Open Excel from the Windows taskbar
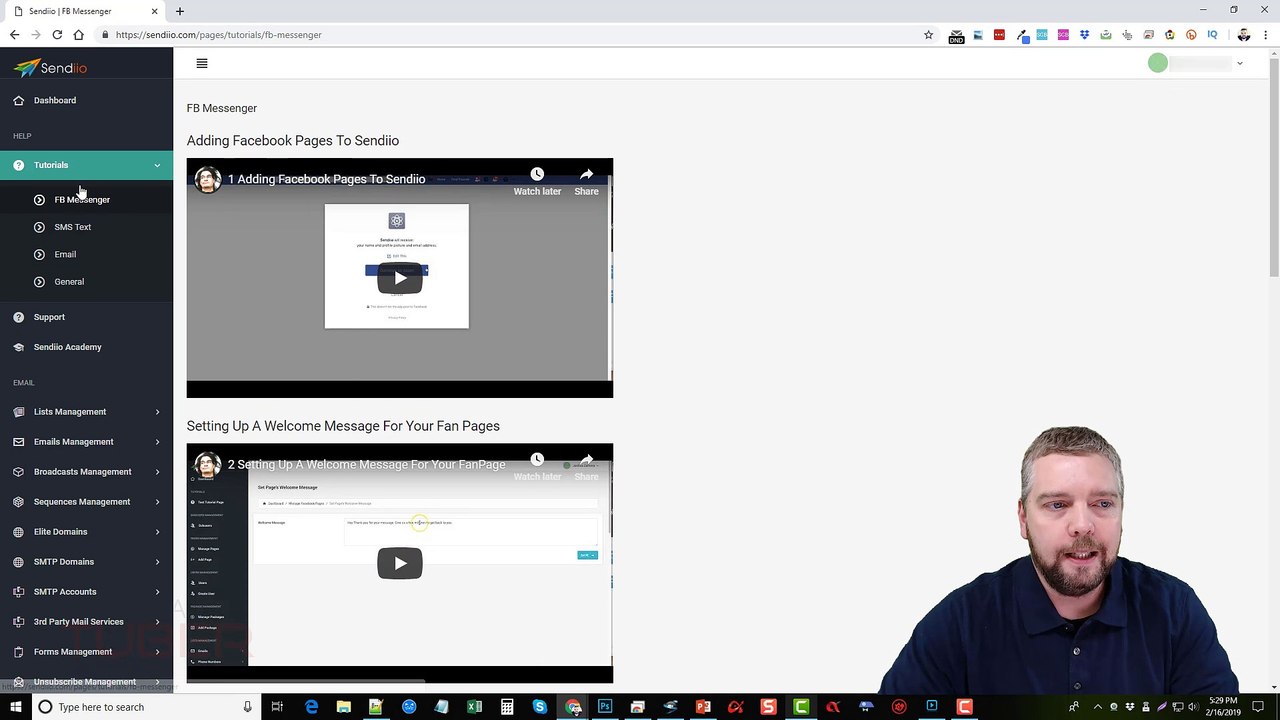 pos(474,707)
